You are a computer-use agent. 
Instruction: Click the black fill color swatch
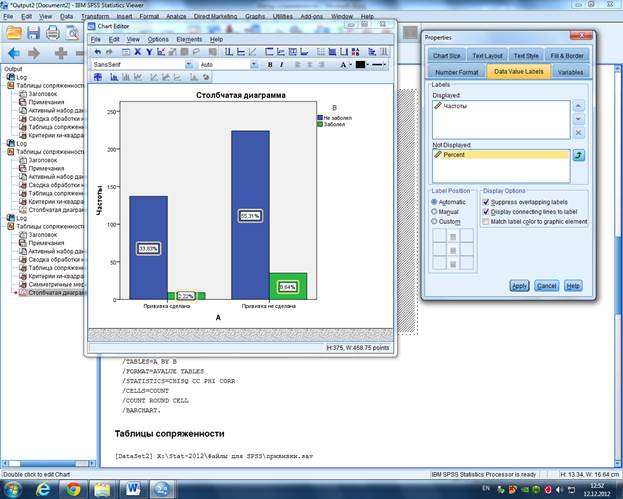tap(360, 64)
